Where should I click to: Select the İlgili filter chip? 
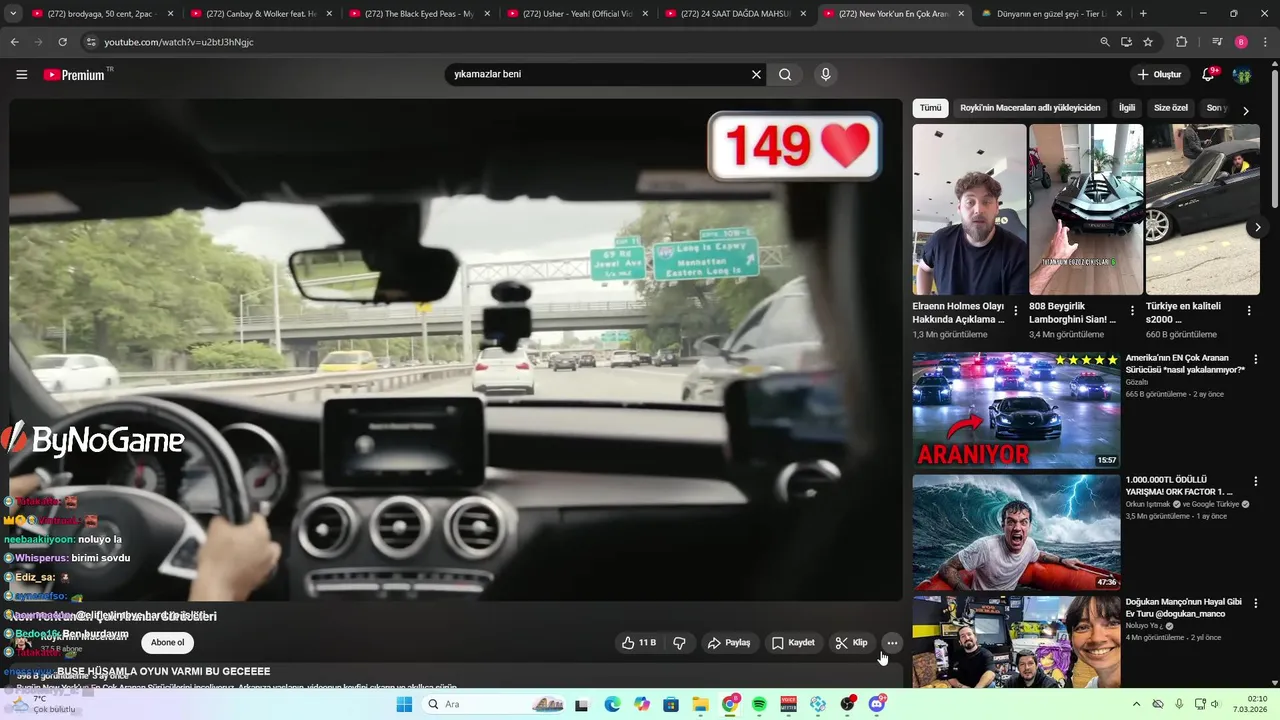coord(1127,108)
